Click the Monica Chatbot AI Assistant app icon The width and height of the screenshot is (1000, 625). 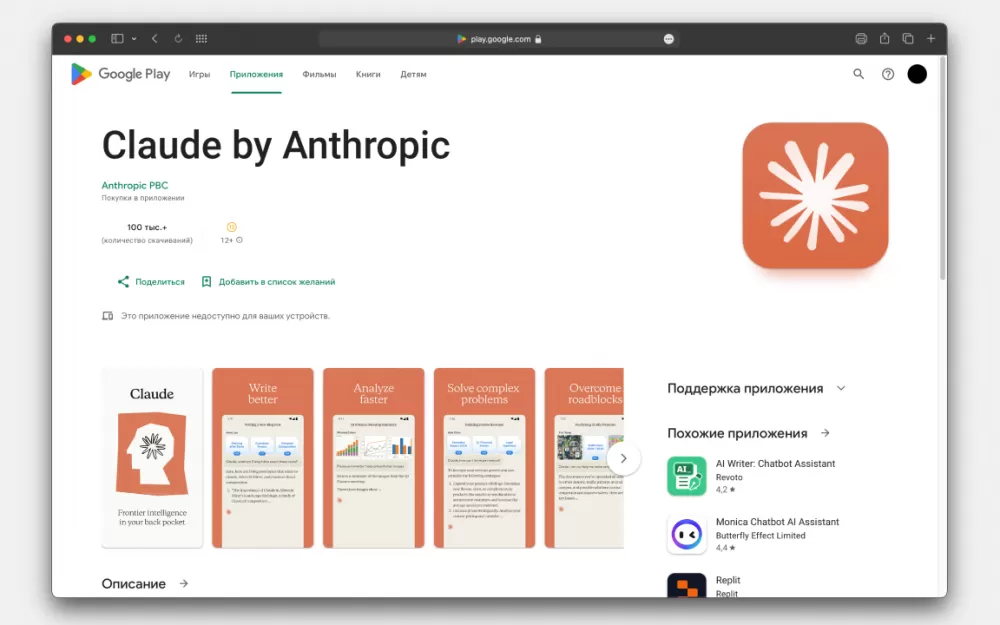click(x=687, y=534)
